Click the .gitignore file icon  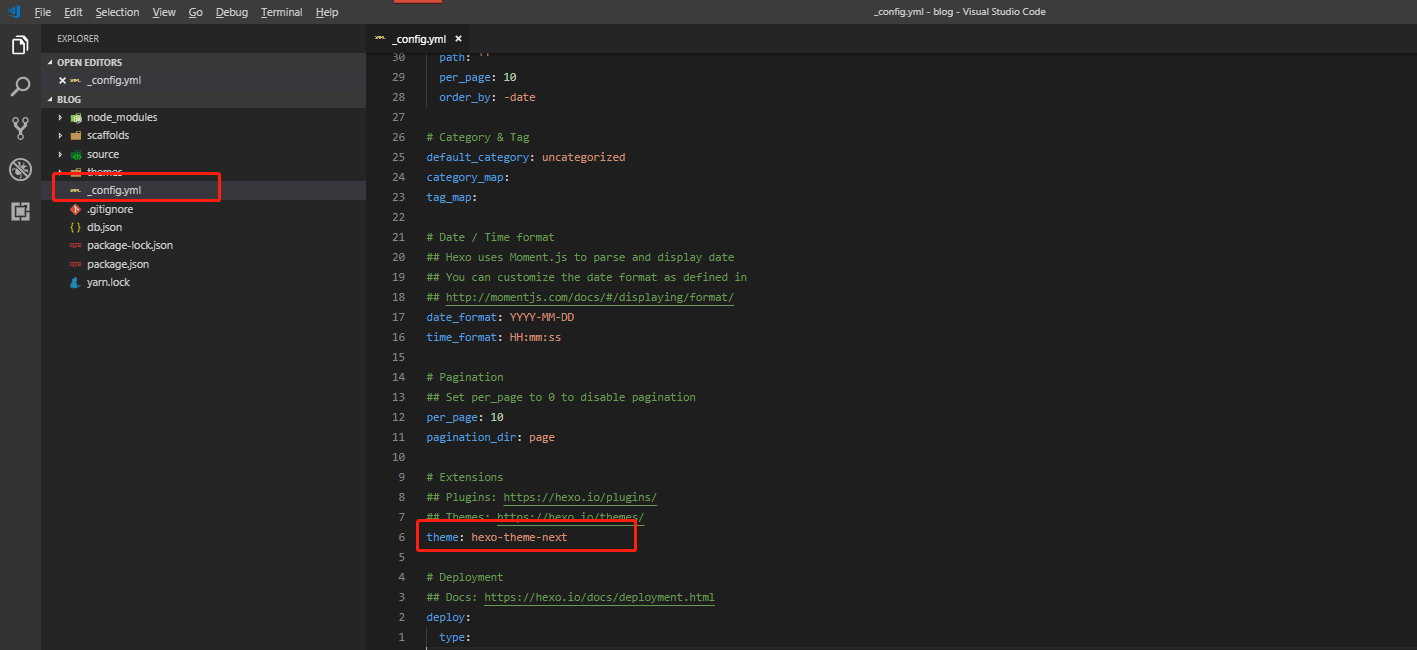click(x=76, y=209)
